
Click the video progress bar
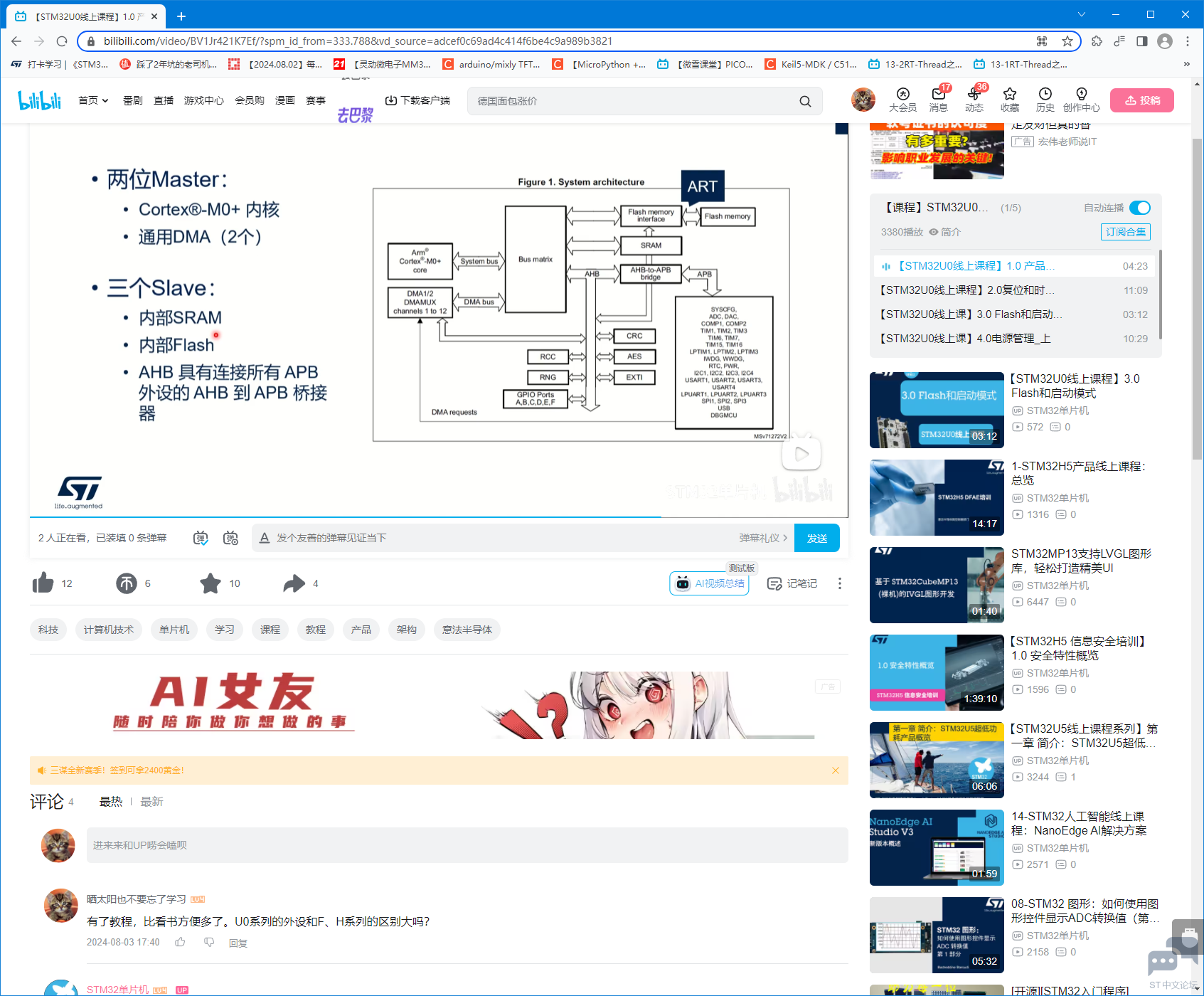[x=439, y=516]
